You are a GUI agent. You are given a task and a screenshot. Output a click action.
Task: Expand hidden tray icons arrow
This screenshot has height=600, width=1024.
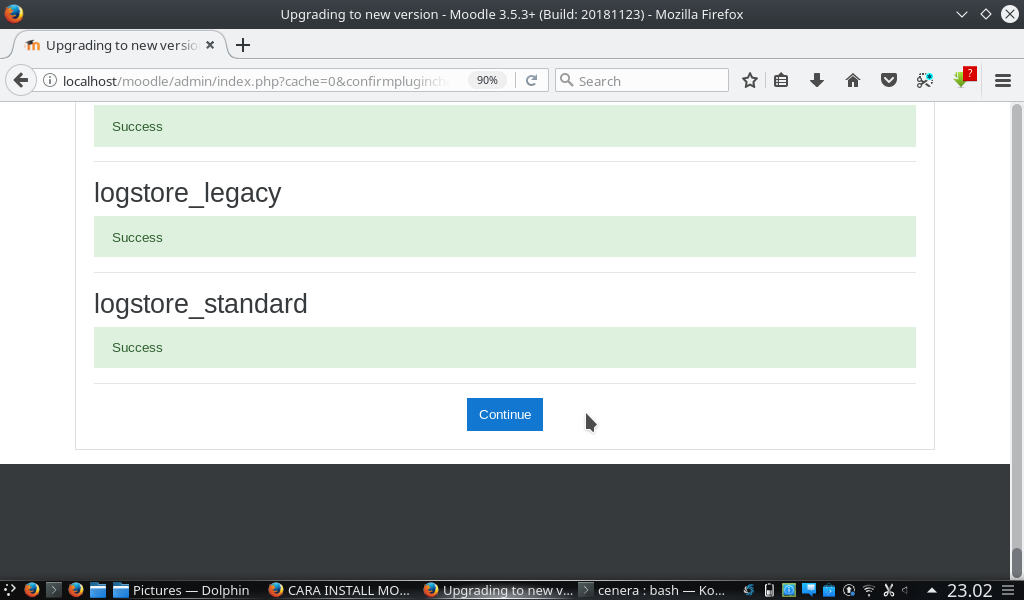(931, 590)
